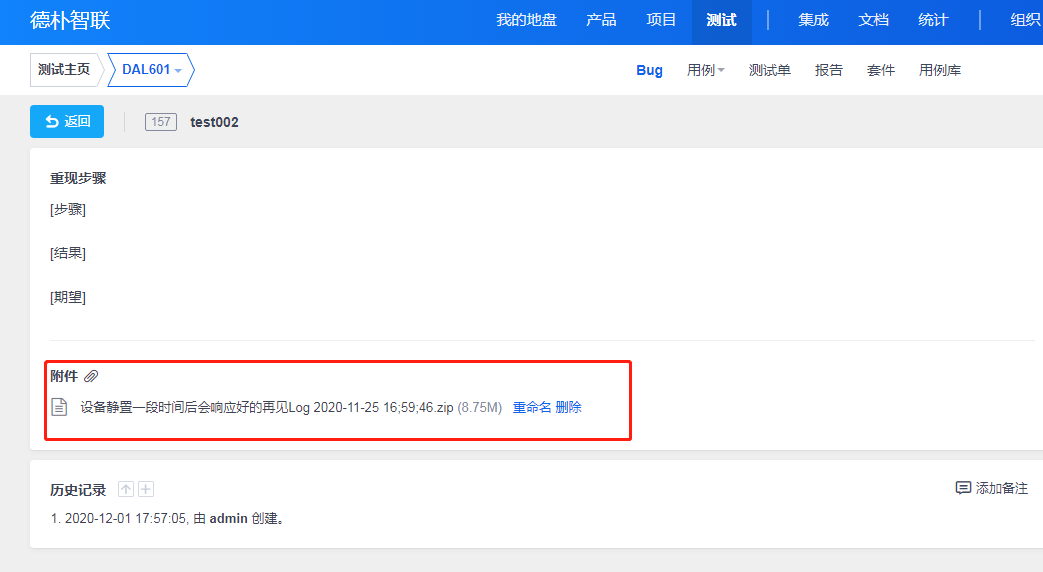
Task: Click the return arrow icon in 返回
Action: 52,122
